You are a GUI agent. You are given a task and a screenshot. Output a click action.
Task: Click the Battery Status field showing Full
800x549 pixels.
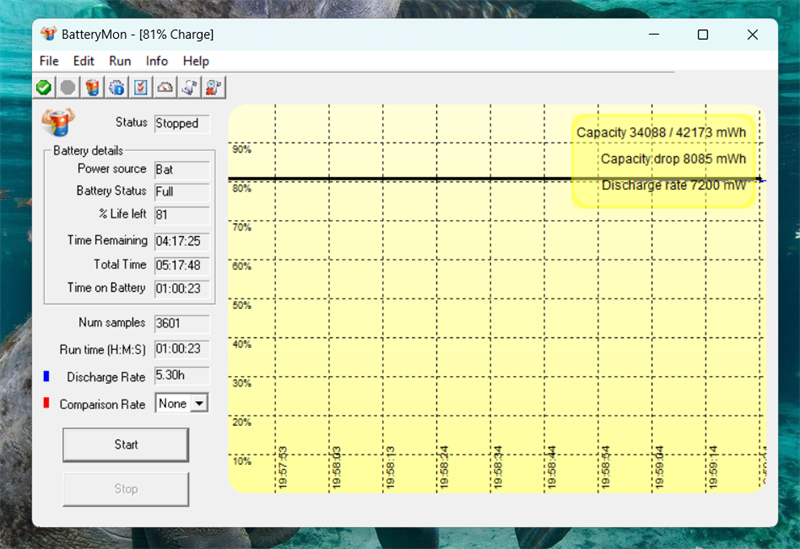pos(182,192)
